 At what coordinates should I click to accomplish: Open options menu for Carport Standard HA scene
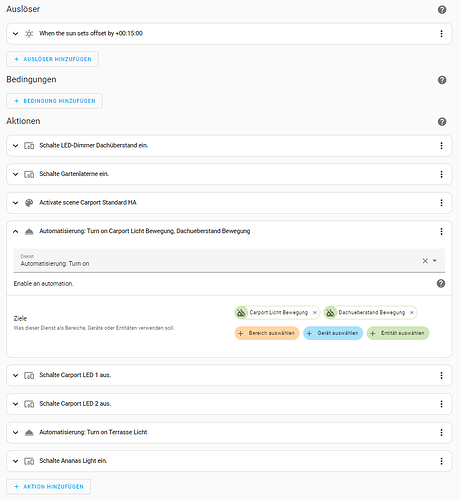click(441, 203)
